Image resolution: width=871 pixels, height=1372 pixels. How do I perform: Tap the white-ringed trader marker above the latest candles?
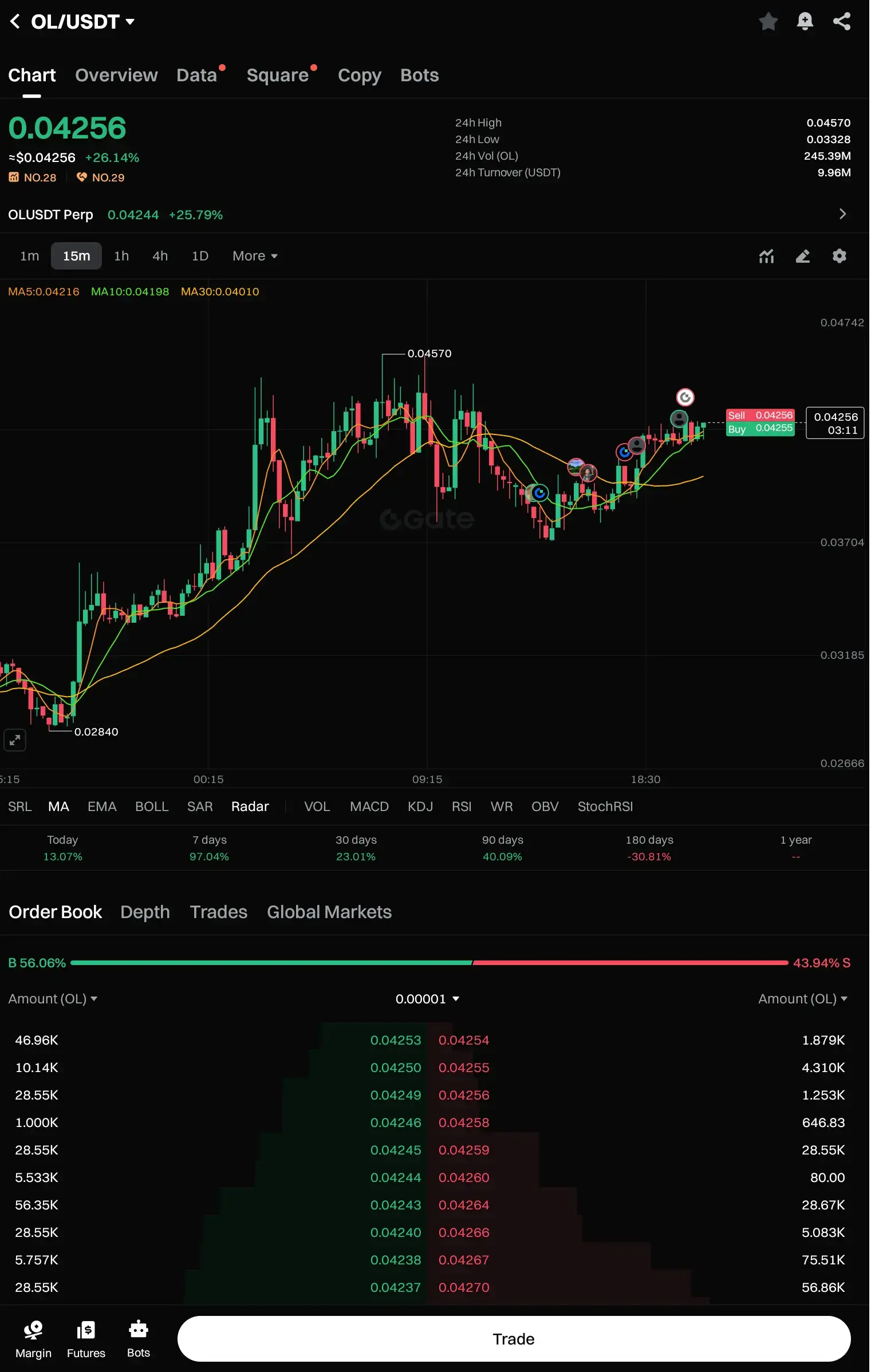click(685, 397)
